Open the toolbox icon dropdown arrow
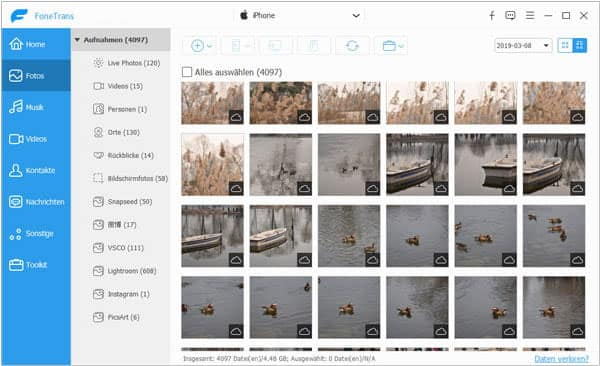 [401, 46]
